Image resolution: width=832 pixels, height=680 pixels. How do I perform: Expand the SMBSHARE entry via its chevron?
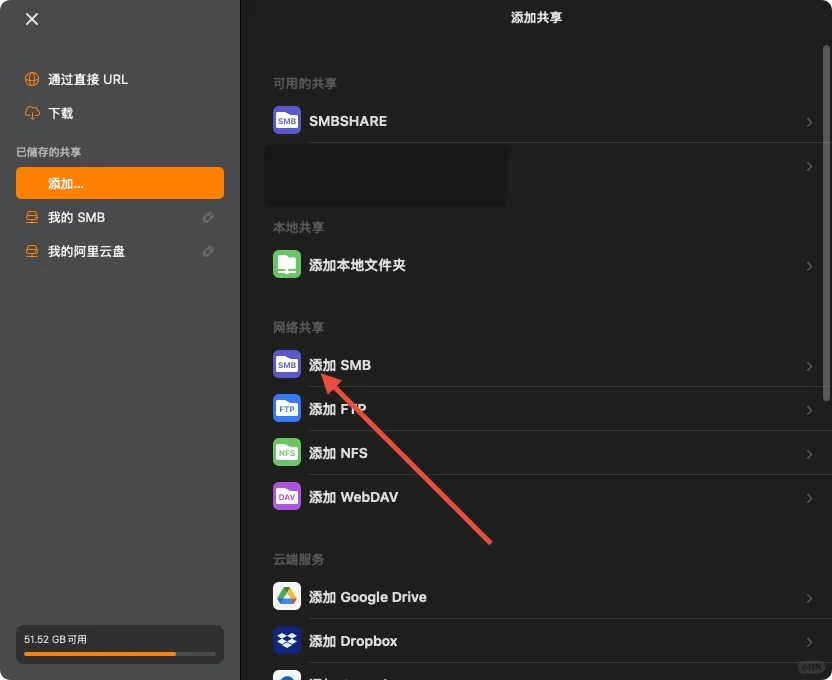(810, 121)
